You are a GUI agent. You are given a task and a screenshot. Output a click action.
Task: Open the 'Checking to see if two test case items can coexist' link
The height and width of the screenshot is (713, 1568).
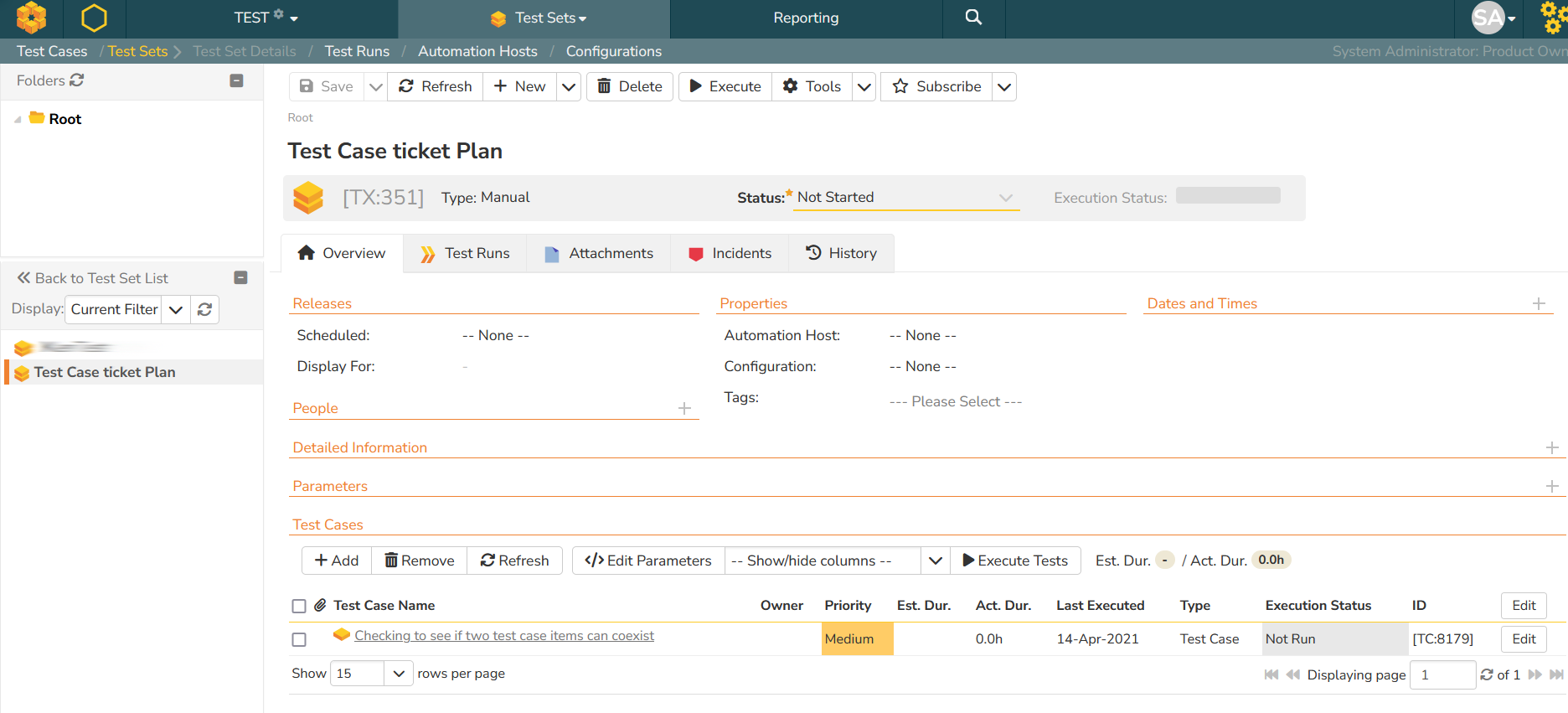pos(503,636)
